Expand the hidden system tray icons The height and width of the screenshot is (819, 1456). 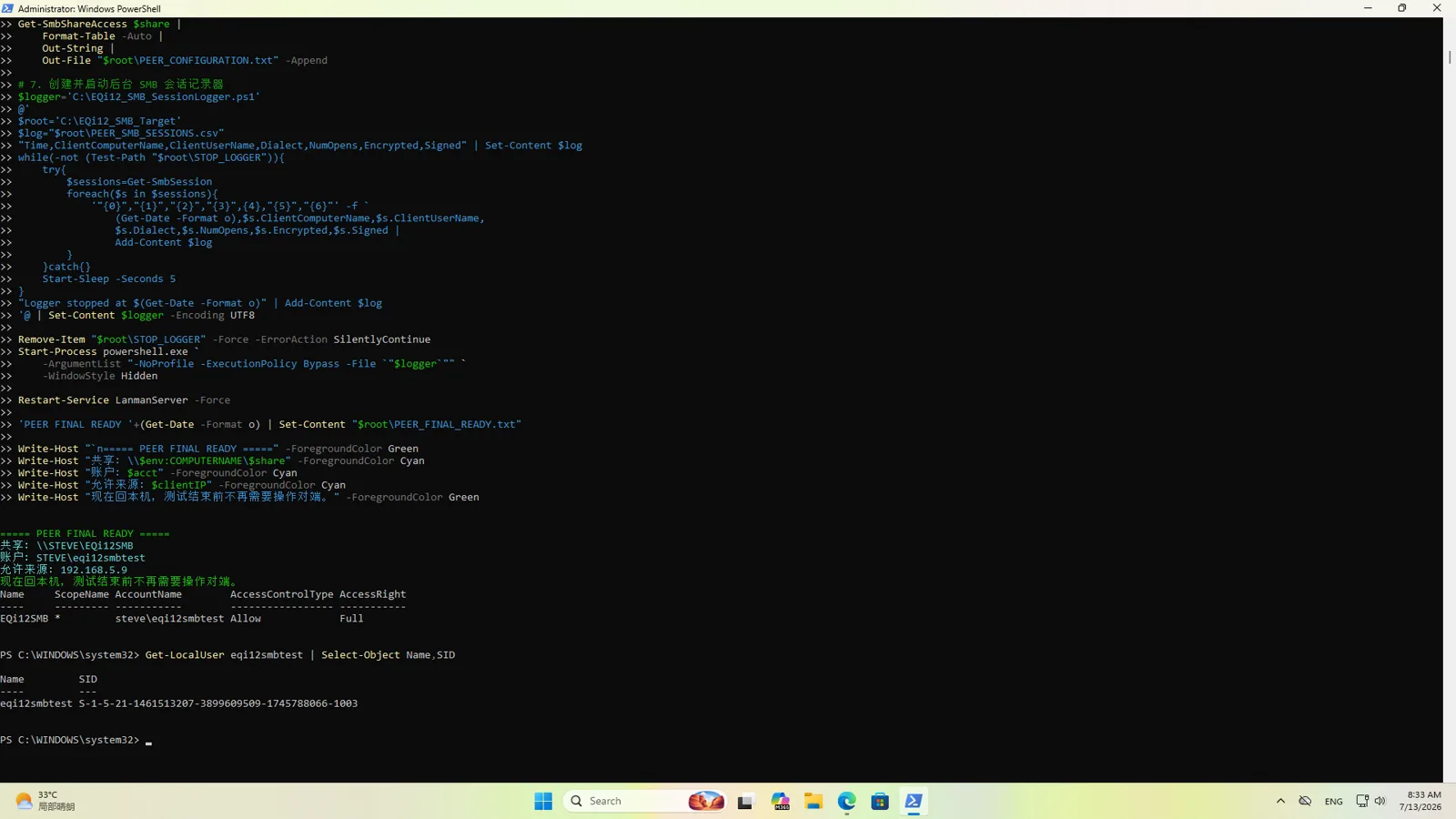pos(1280,801)
